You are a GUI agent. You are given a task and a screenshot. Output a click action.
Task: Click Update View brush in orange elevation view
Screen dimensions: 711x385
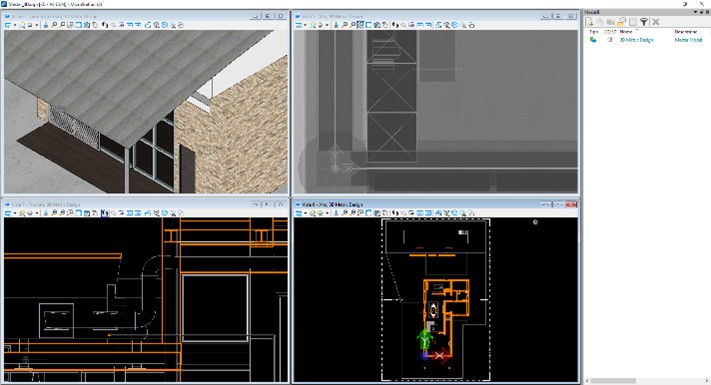pos(45,212)
